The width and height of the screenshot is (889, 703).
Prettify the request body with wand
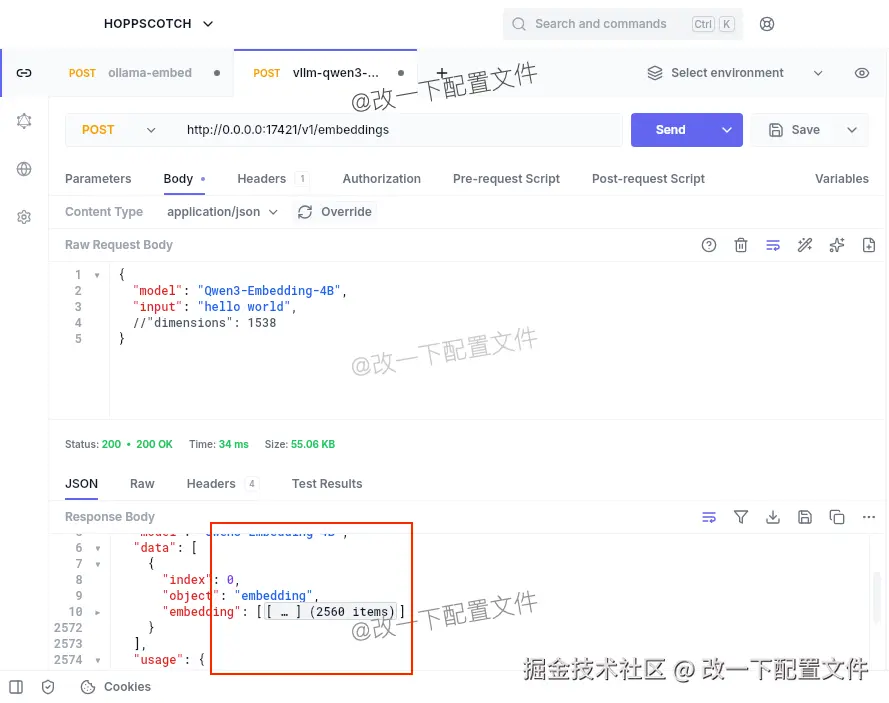(805, 245)
